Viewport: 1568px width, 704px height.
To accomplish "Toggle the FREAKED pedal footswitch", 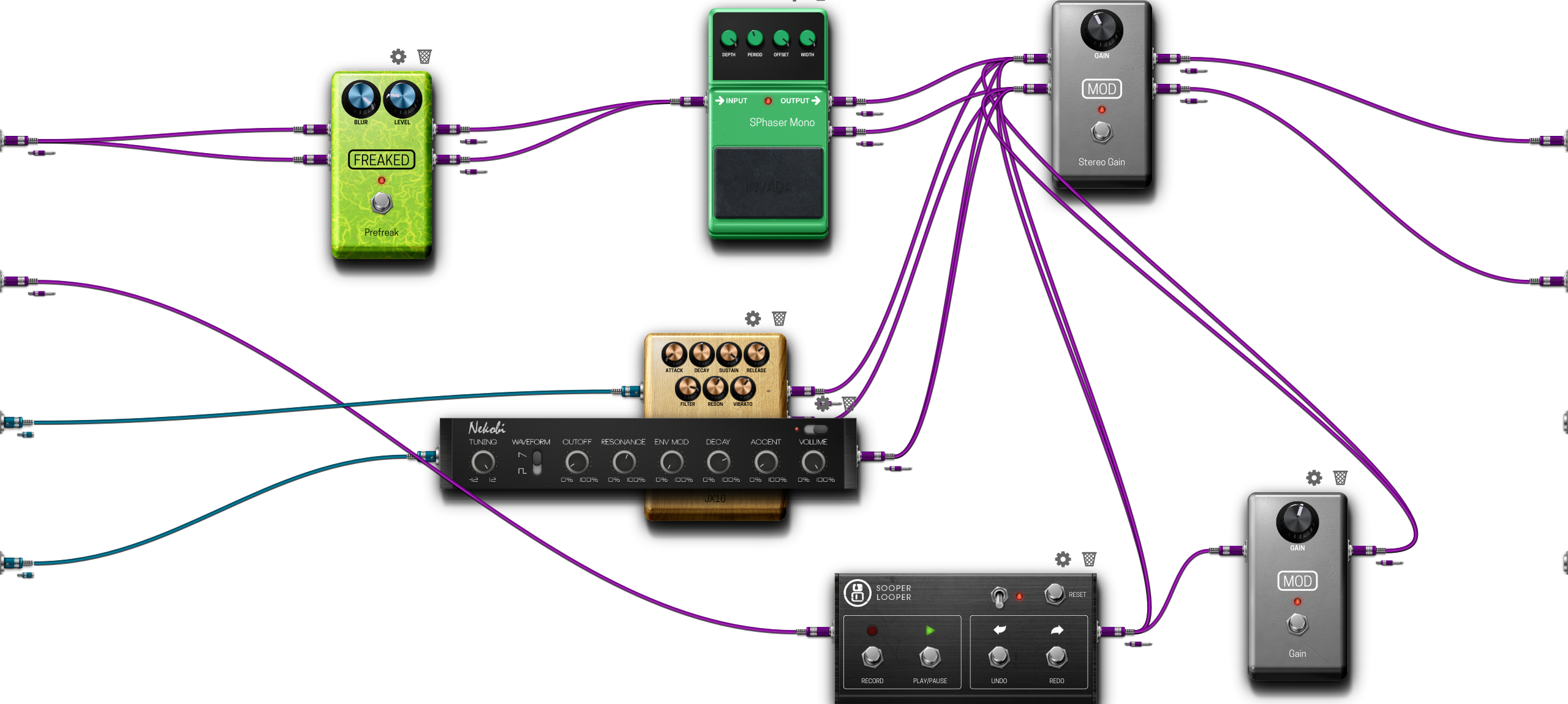I will click(x=382, y=203).
